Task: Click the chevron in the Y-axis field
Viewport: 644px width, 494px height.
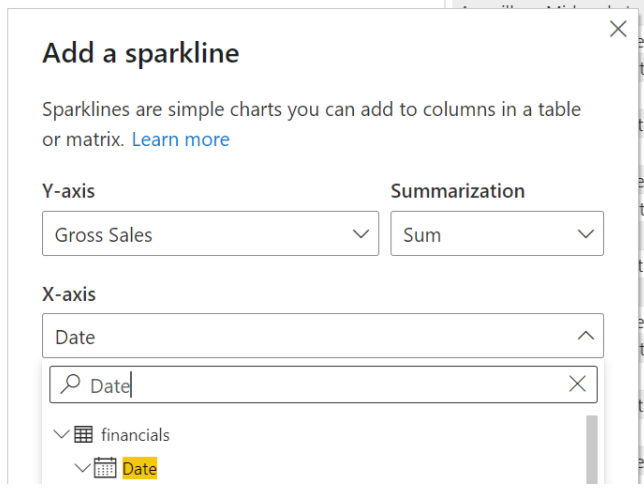Action: [x=361, y=235]
